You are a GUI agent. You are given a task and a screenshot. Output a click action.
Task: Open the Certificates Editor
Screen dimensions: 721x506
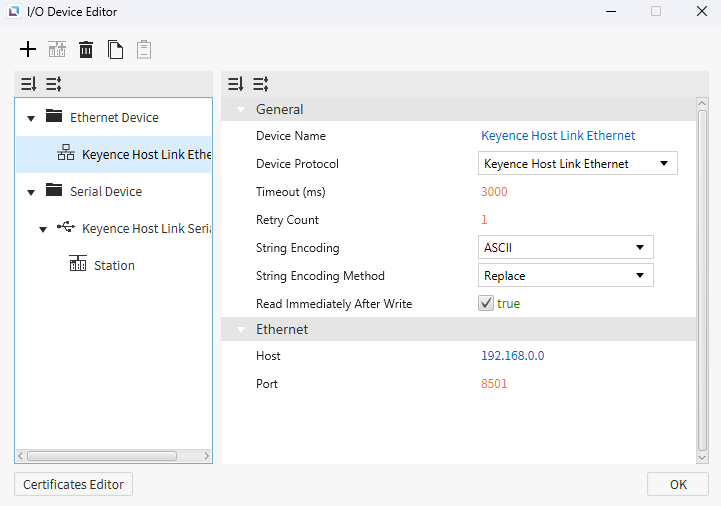click(x=73, y=484)
